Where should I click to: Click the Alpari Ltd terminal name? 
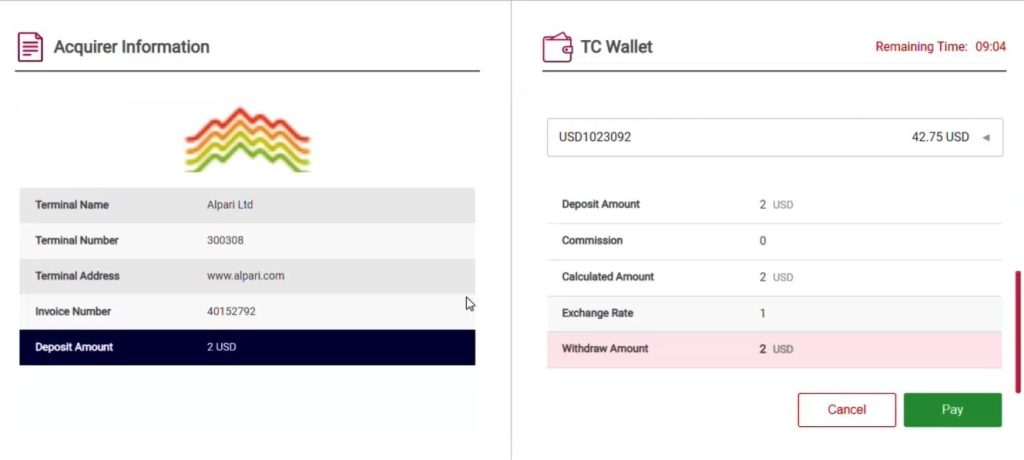230,205
